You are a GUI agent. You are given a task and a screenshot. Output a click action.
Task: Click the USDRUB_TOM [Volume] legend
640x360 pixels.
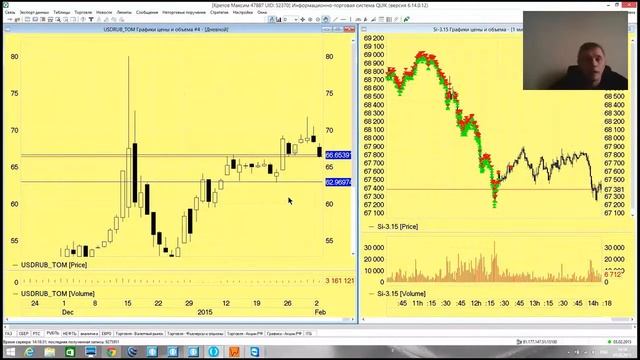[x=58, y=293]
